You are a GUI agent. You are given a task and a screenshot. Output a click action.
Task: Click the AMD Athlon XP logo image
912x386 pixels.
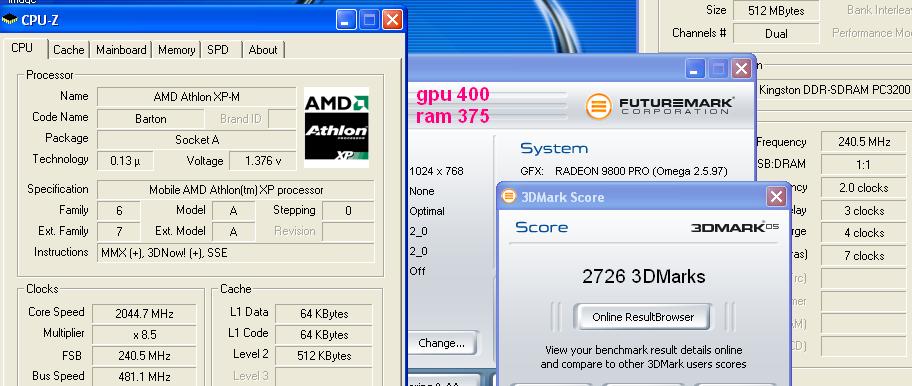click(x=336, y=127)
